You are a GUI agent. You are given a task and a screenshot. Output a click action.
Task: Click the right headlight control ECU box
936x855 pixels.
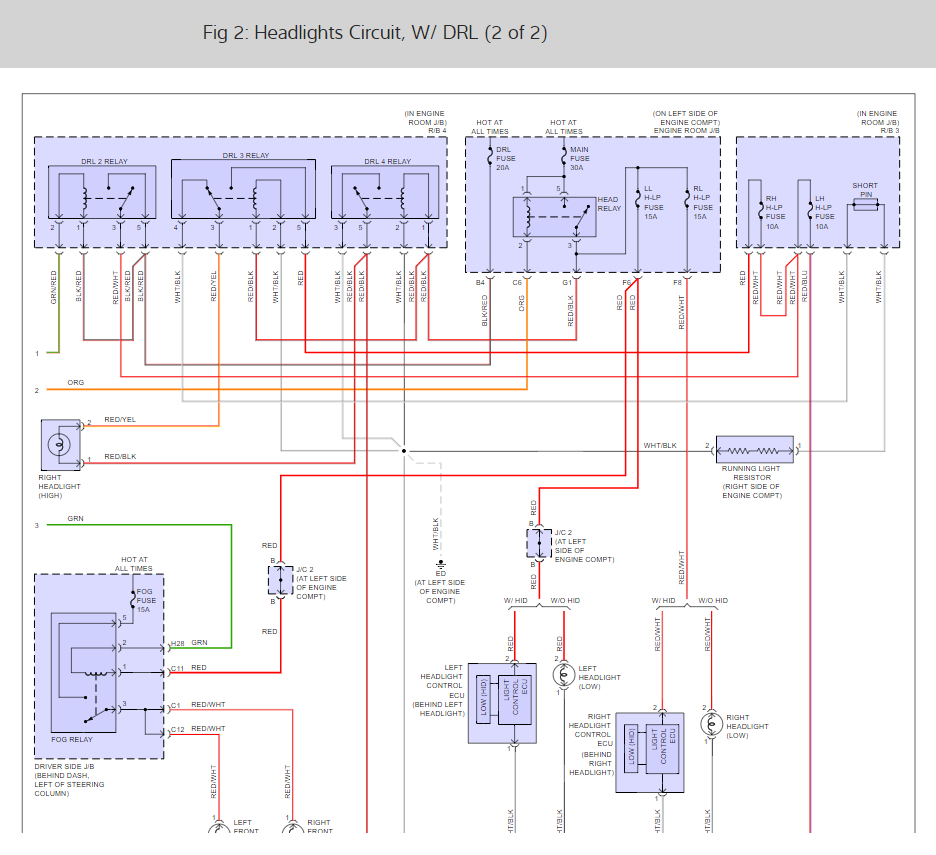650,752
